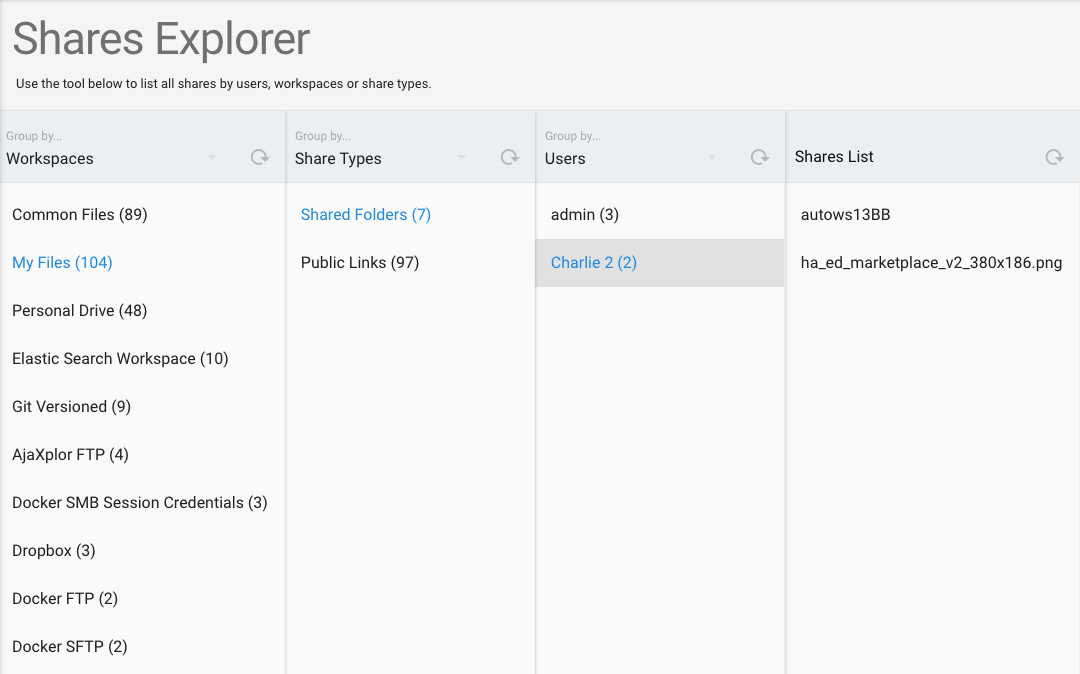This screenshot has width=1080, height=674.
Task: Choose admin (3) user
Action: pos(660,215)
